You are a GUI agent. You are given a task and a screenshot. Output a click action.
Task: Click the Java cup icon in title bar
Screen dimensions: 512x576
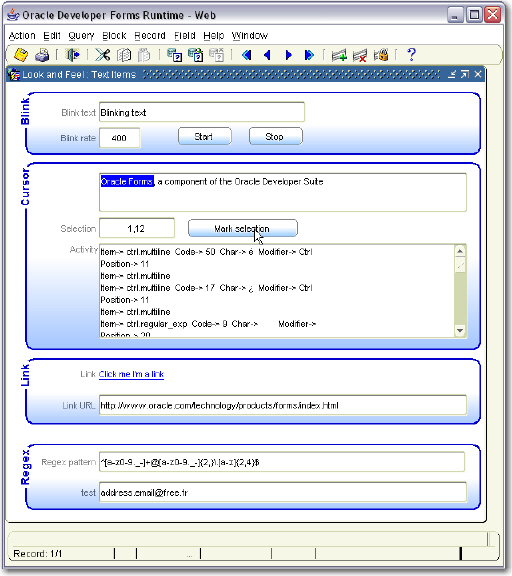click(x=13, y=15)
